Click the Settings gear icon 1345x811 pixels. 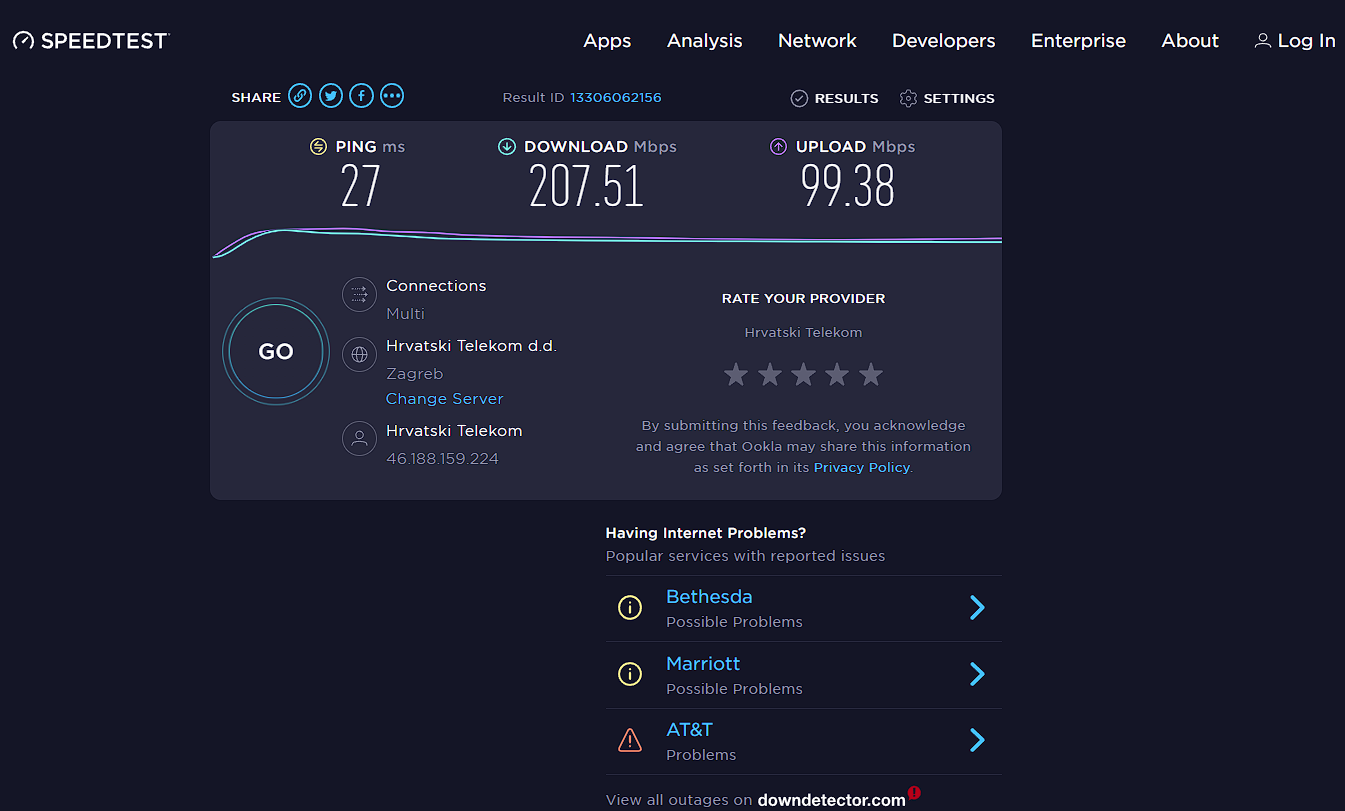point(908,98)
